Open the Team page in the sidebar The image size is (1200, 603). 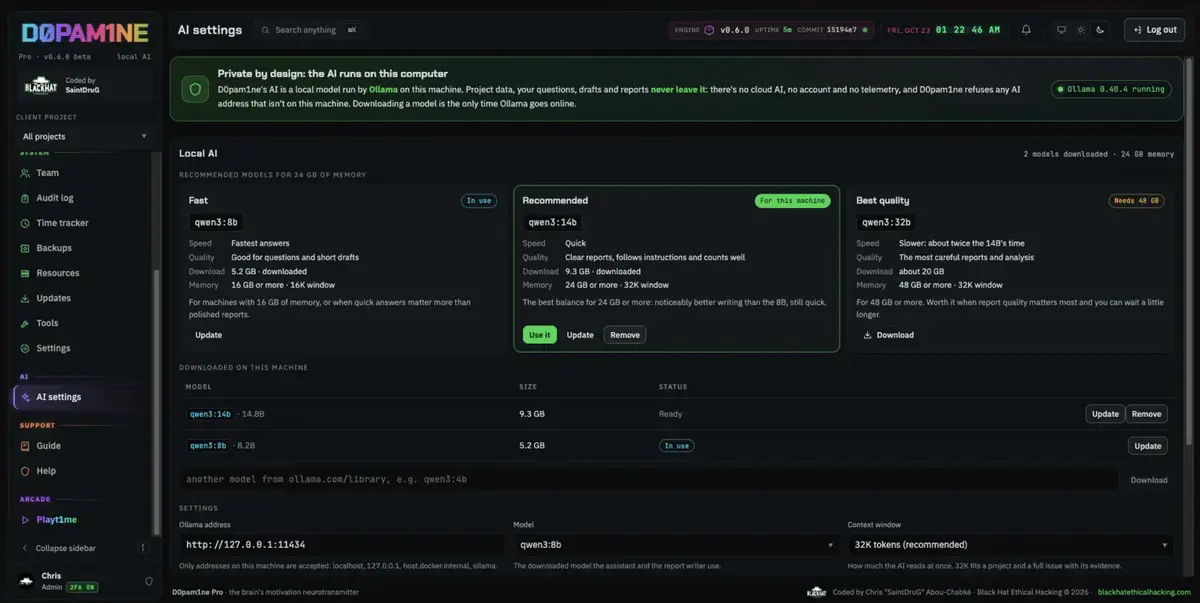pyautogui.click(x=81, y=173)
